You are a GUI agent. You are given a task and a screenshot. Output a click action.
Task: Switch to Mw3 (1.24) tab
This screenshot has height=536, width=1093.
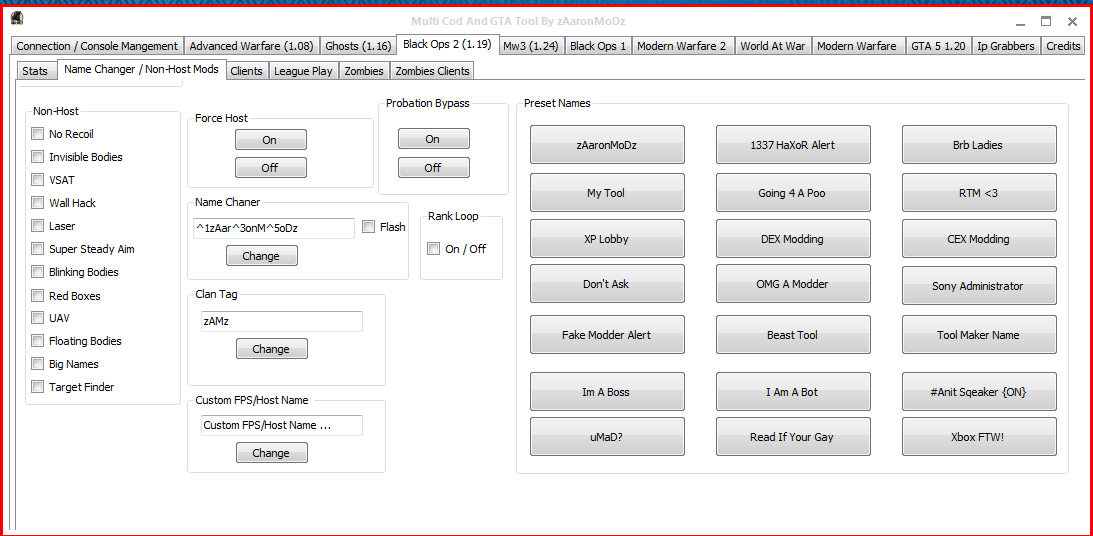click(532, 46)
